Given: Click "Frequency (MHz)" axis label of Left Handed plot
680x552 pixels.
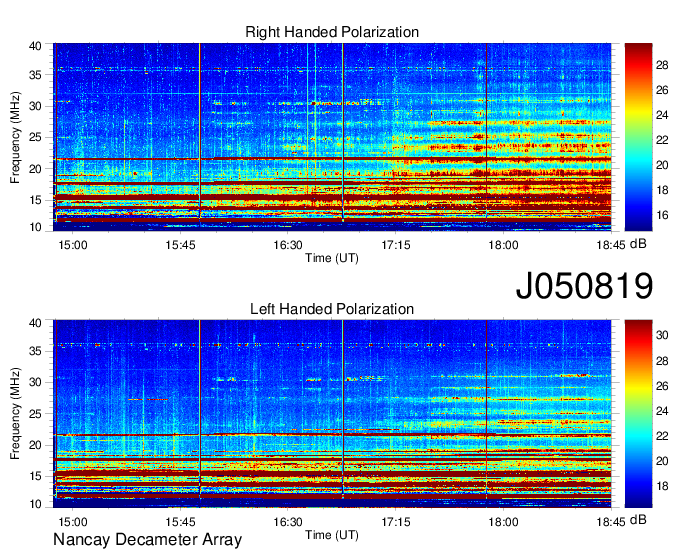Looking at the screenshot, I should (x=15, y=414).
